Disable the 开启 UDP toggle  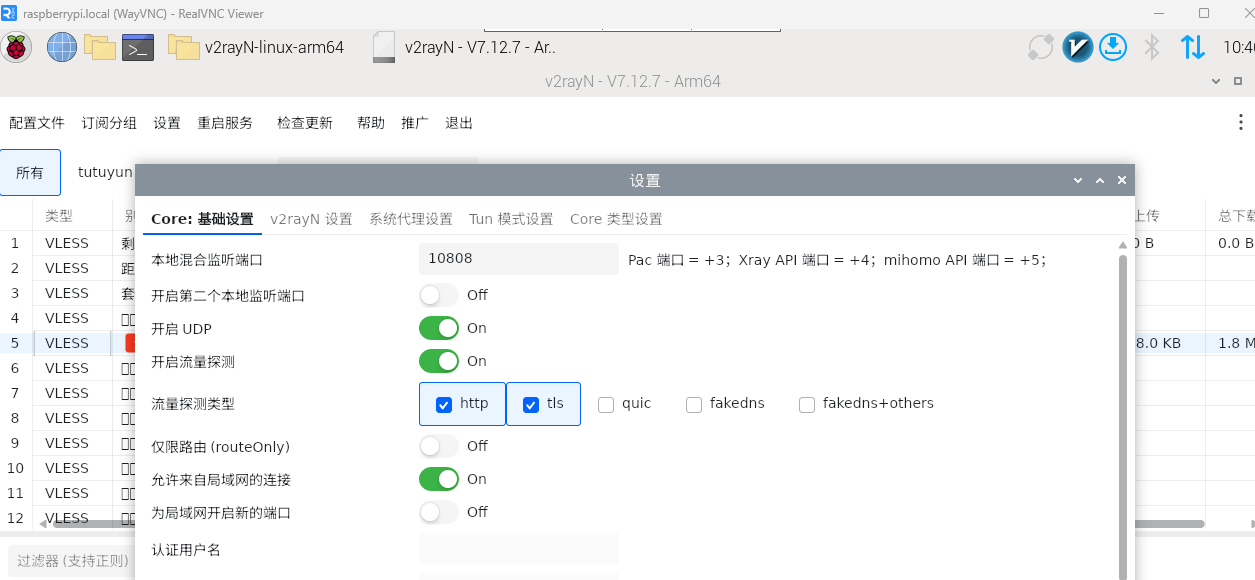point(438,327)
